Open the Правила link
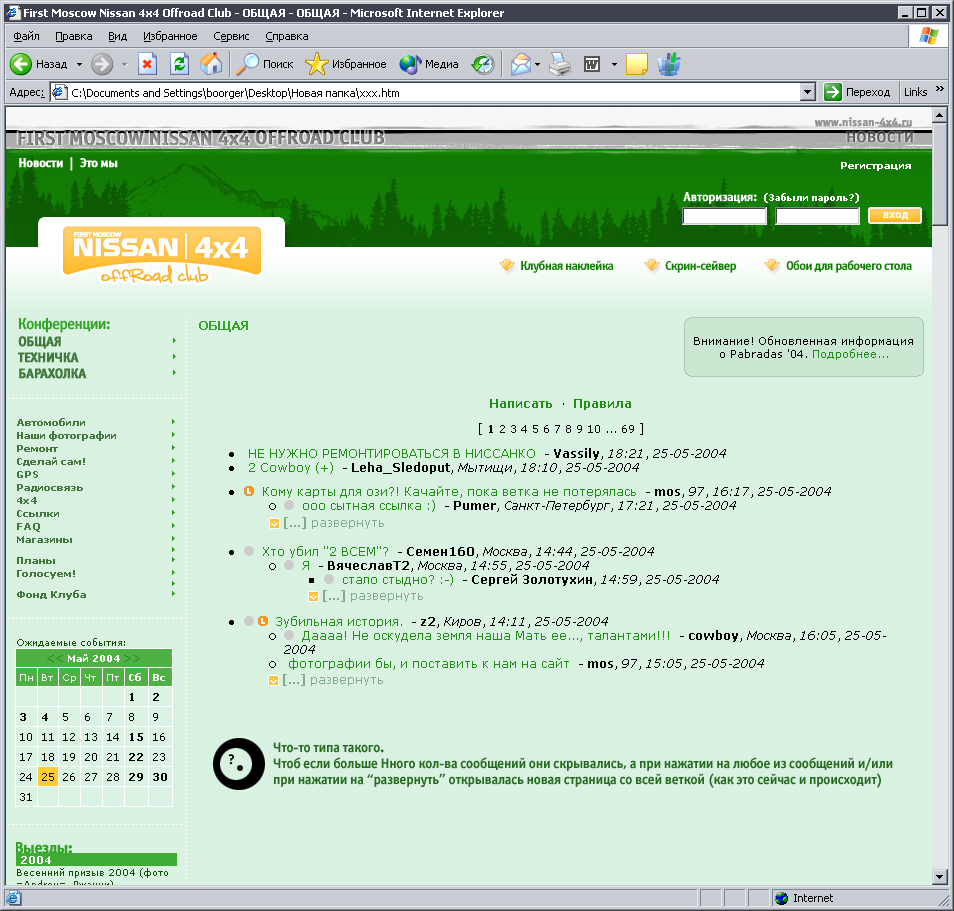Viewport: 954px width, 911px height. tap(602, 403)
